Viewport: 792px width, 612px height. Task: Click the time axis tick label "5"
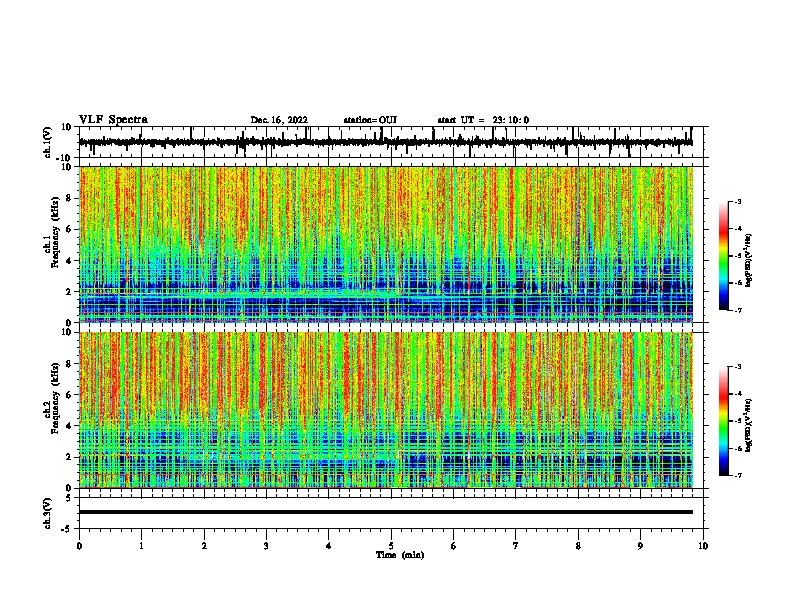coord(391,546)
